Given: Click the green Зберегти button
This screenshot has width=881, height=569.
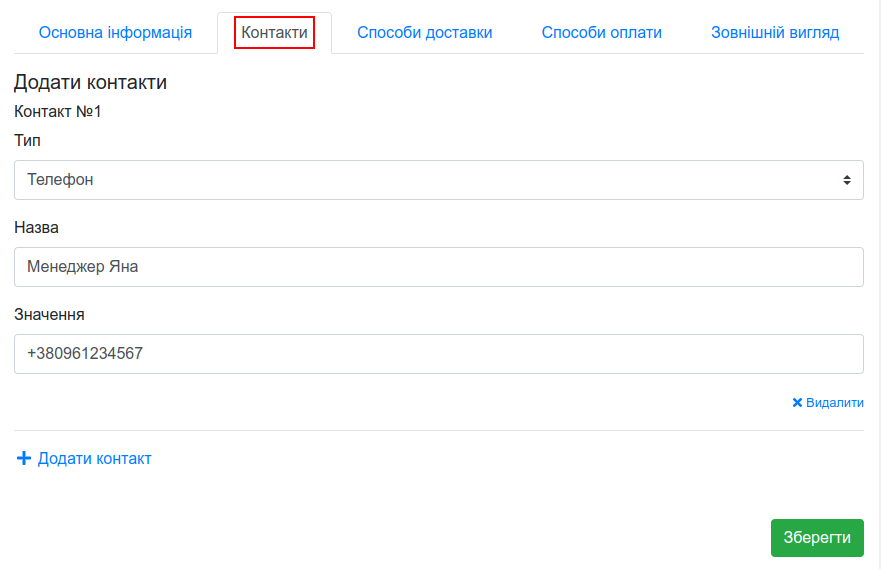Looking at the screenshot, I should point(817,538).
